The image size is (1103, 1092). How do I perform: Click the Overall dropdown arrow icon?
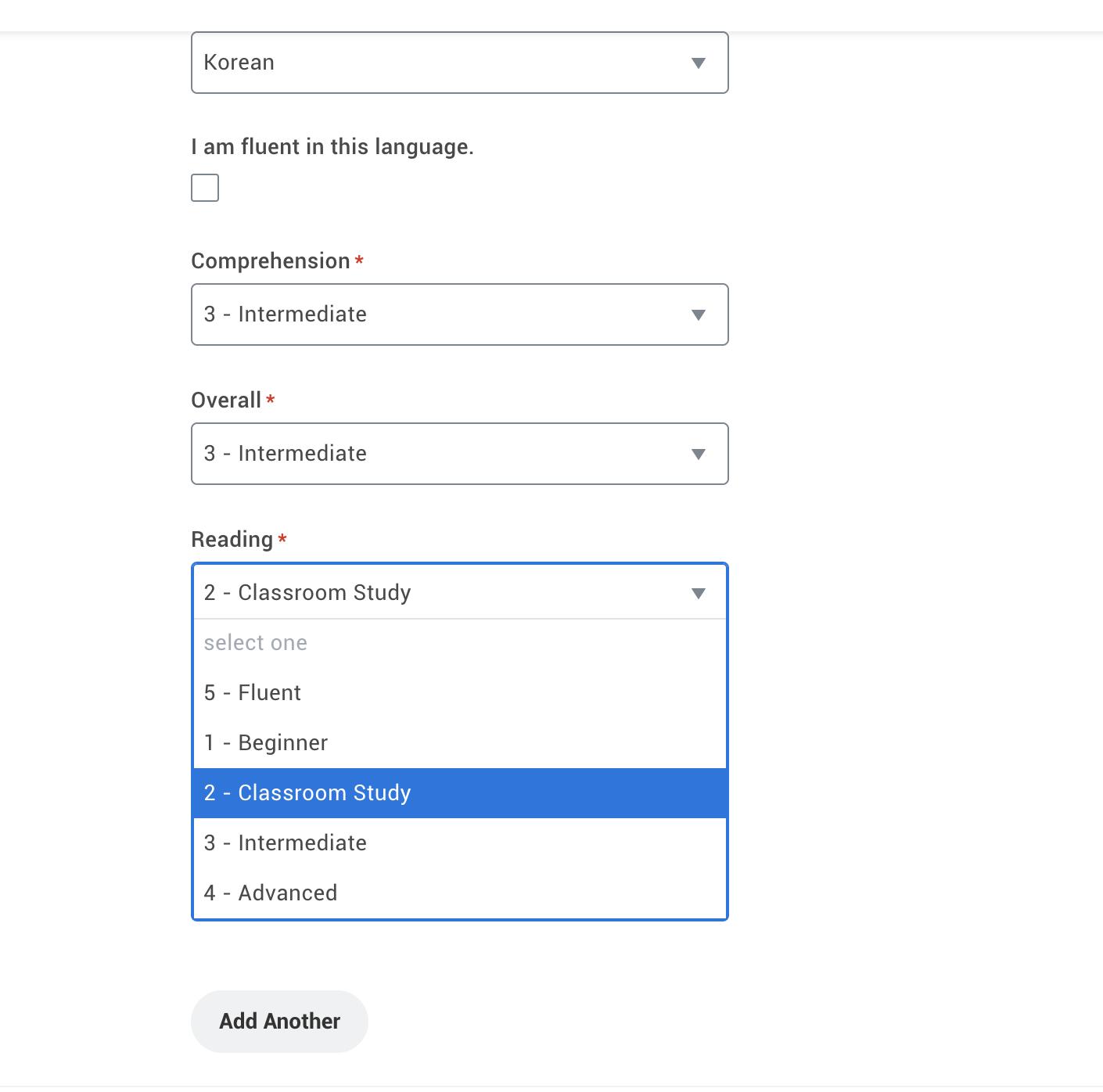pos(699,454)
